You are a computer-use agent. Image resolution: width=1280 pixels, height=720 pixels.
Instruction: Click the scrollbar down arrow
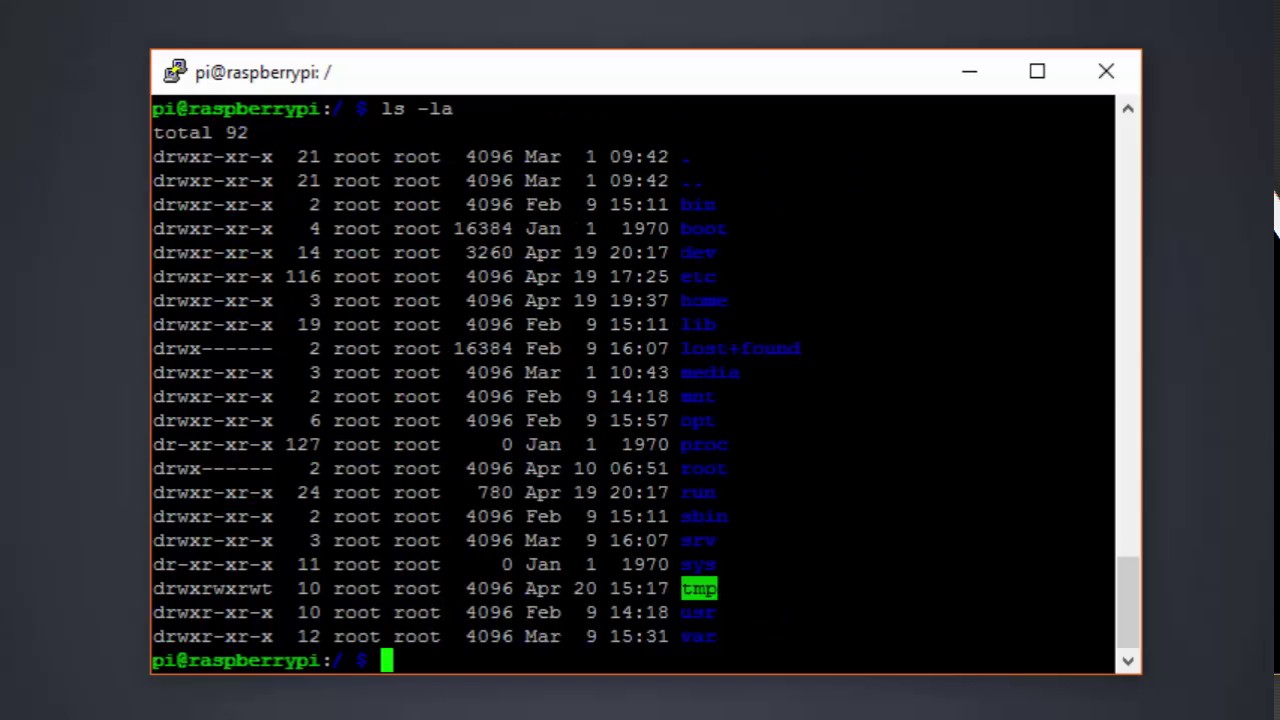pos(1128,661)
